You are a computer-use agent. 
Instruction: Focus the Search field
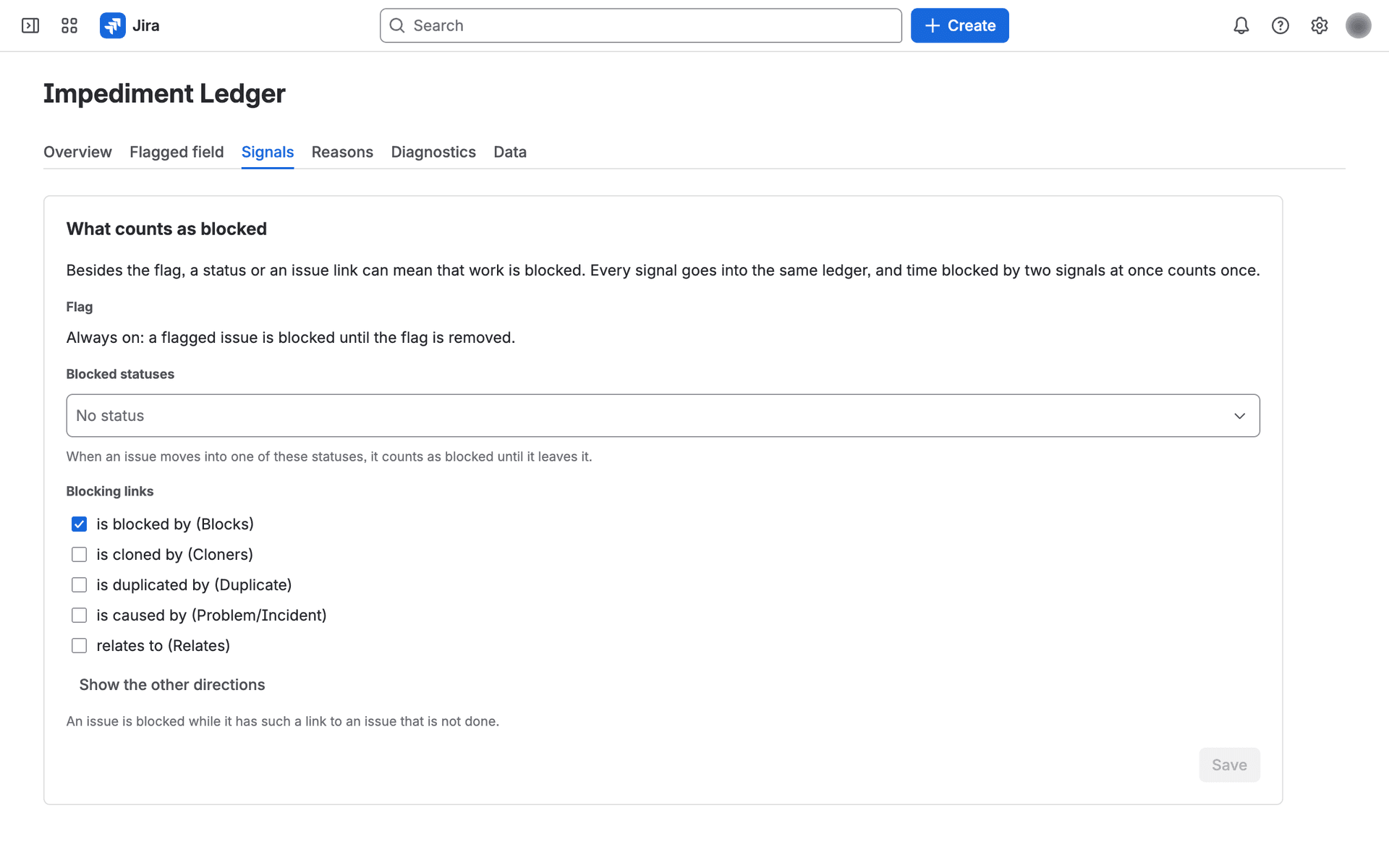coord(641,26)
